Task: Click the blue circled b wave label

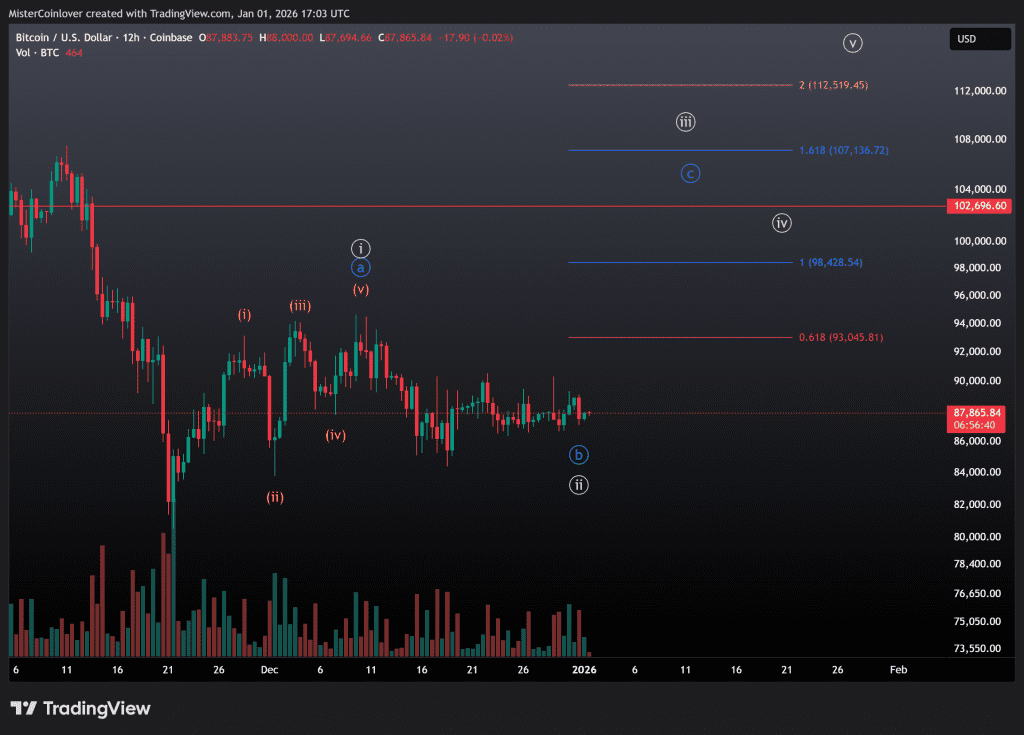Action: point(579,455)
